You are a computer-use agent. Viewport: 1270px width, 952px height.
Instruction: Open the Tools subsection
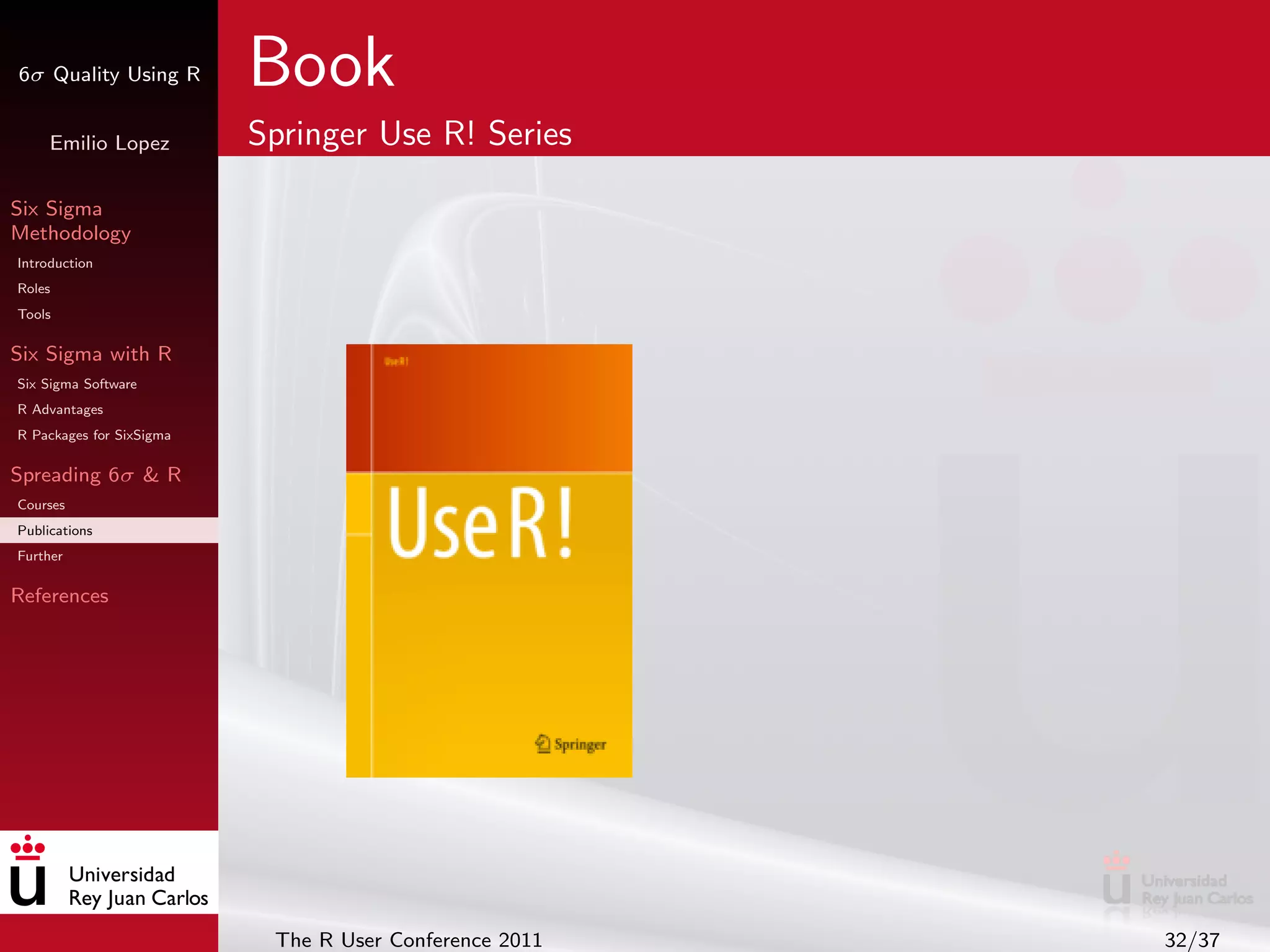click(x=34, y=314)
